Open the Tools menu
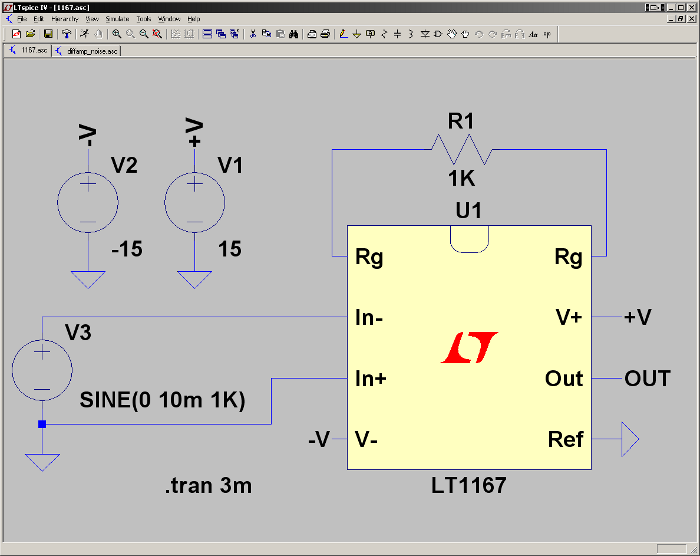700x556 pixels. 144,19
